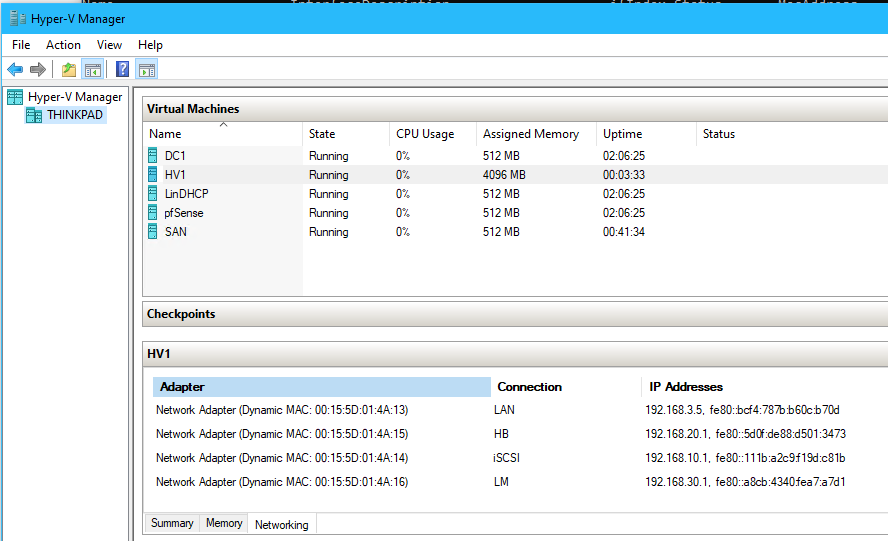Click the 192.168.20.1 IP address entry
The image size is (888, 541).
[x=745, y=434]
